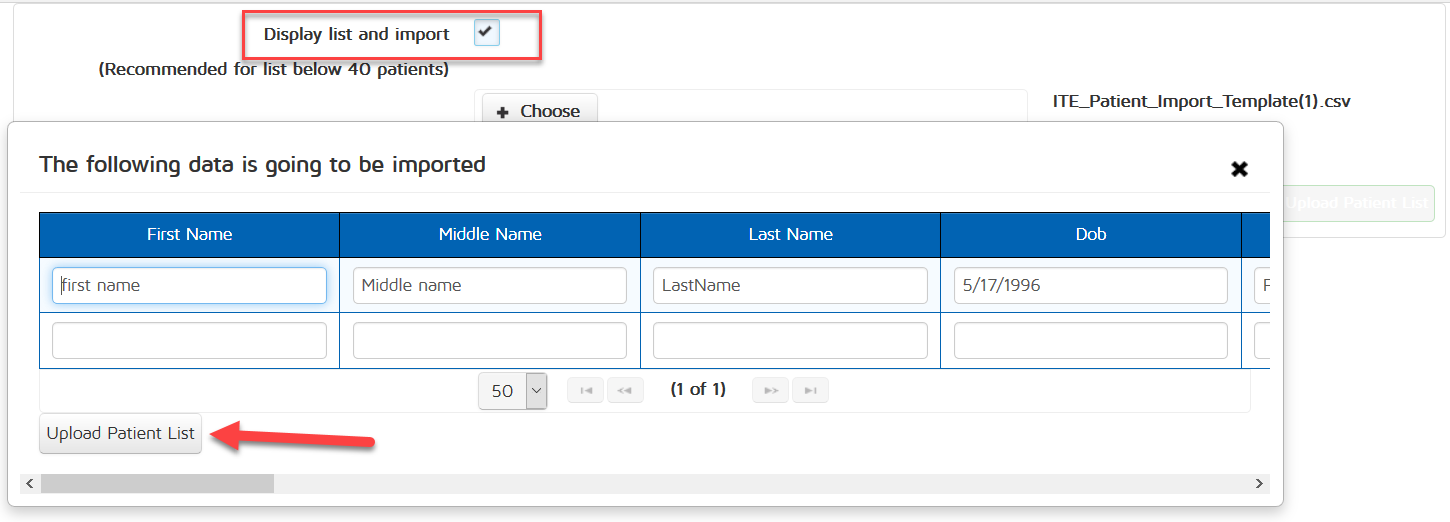This screenshot has width=1450, height=522.
Task: Uncheck Display list and import checkbox
Action: (x=486, y=33)
